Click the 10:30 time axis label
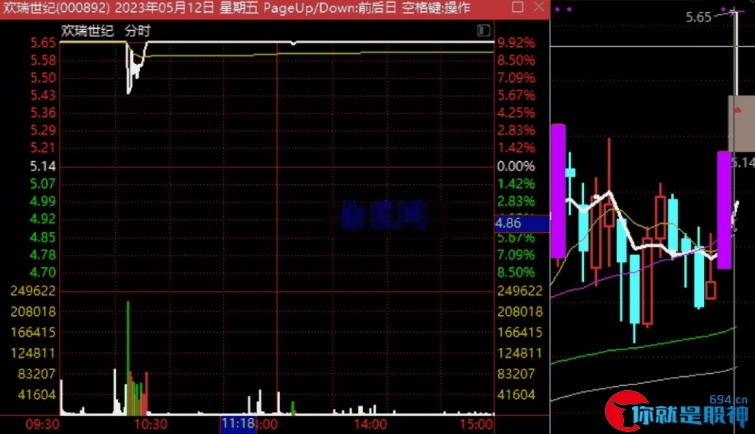The width and height of the screenshot is (755, 434). pos(151,424)
